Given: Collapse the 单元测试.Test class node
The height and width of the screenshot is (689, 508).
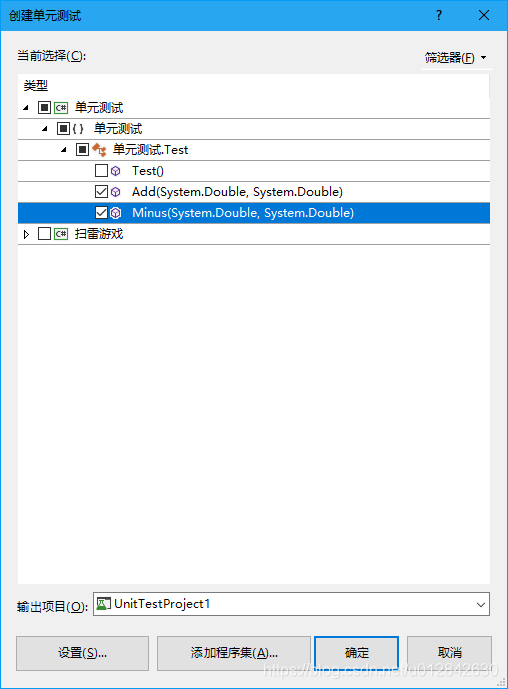Looking at the screenshot, I should 64,149.
